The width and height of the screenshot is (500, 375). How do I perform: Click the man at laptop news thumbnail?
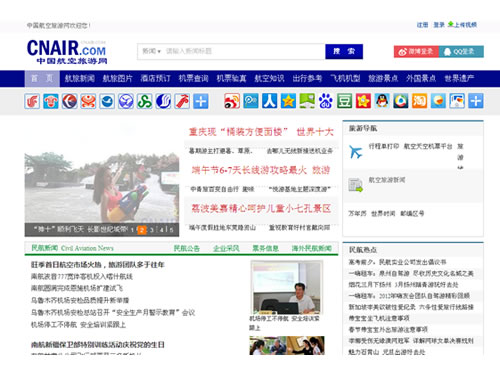tap(287, 287)
